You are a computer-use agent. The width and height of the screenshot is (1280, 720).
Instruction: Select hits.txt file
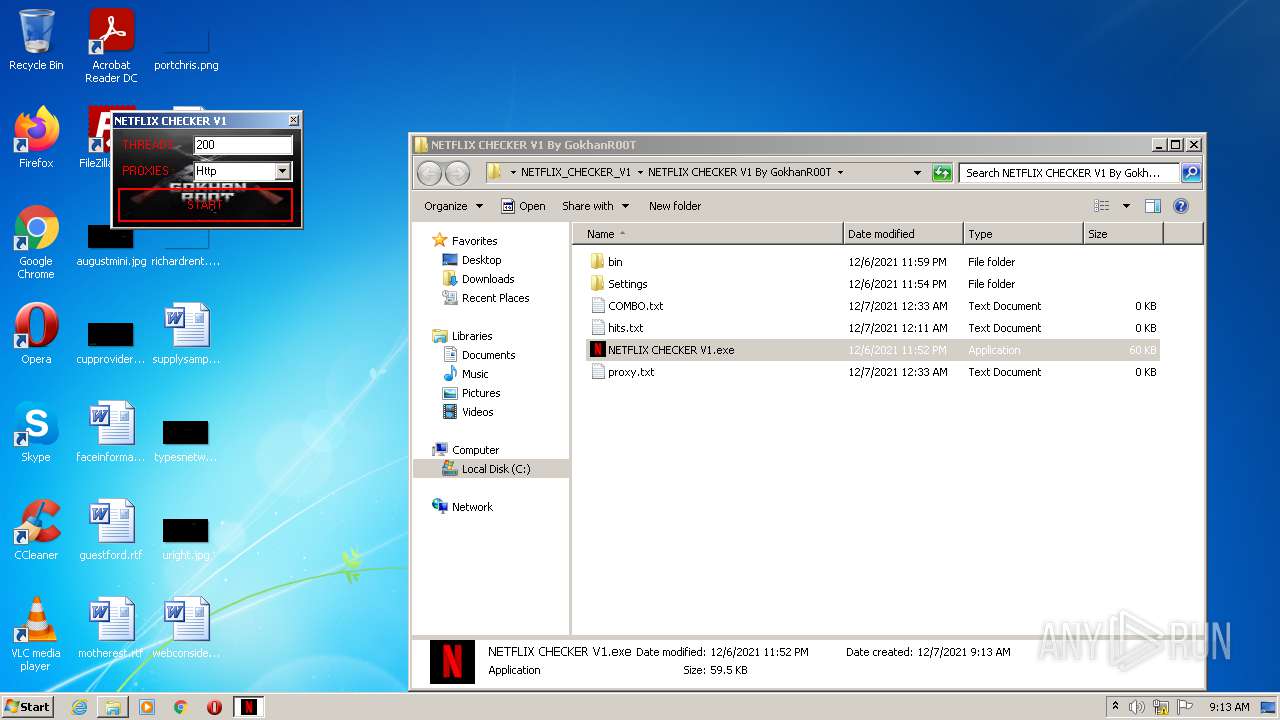pos(875,328)
